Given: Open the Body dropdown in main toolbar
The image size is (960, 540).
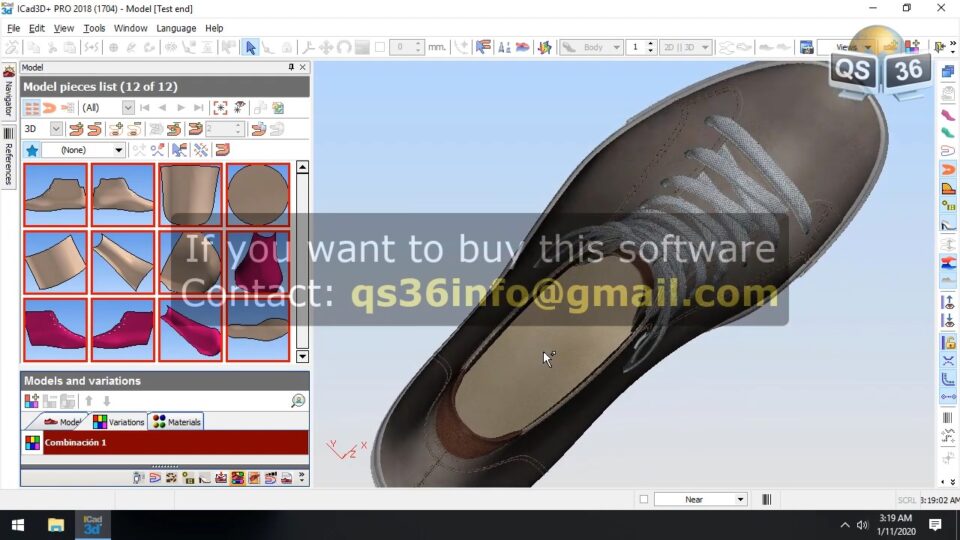Looking at the screenshot, I should coord(592,47).
